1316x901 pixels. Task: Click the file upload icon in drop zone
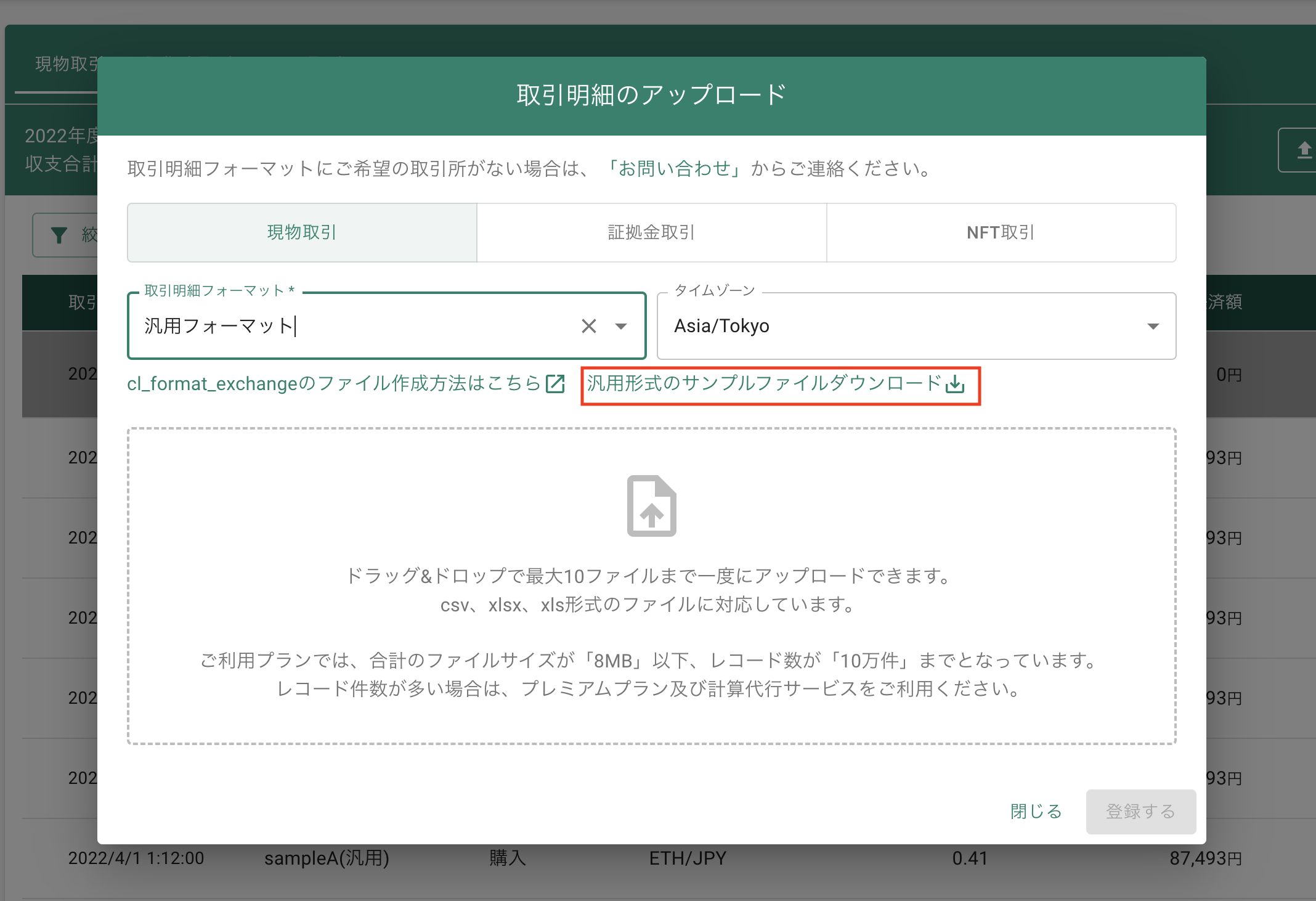point(652,506)
